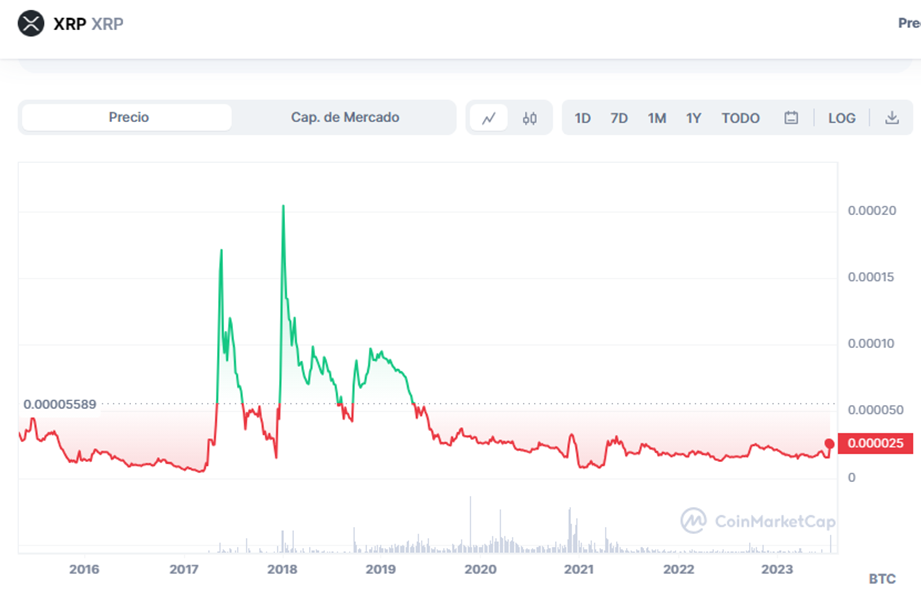Click the 2022 x-axis label
Image resolution: width=921 pixels, height=608 pixels.
pyautogui.click(x=678, y=569)
